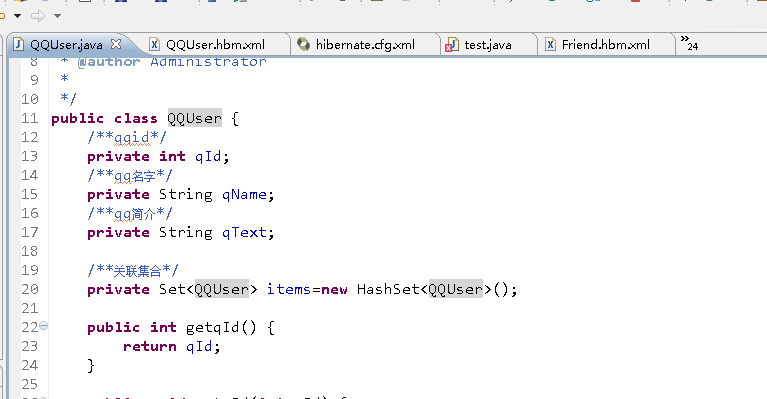Viewport: 767px width, 399px height.
Task: Click the qName field on line 15
Action: tap(244, 195)
